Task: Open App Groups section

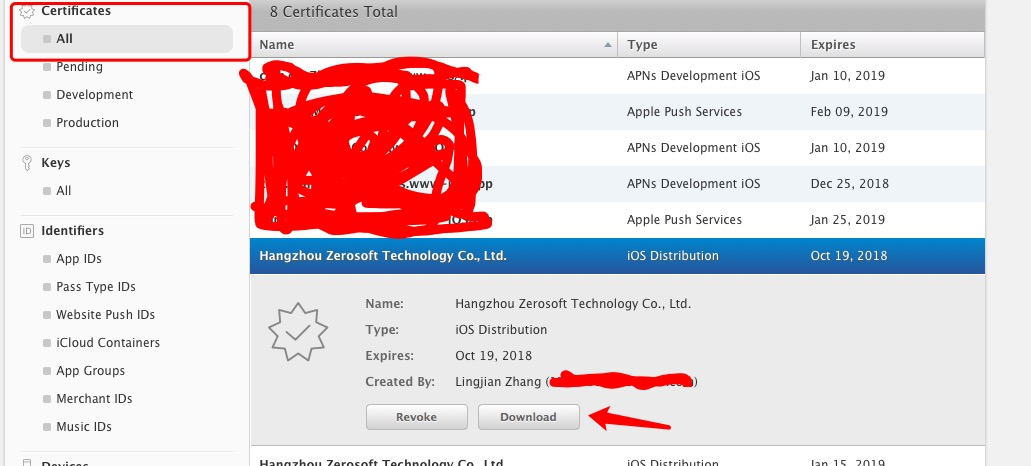Action: click(x=90, y=371)
